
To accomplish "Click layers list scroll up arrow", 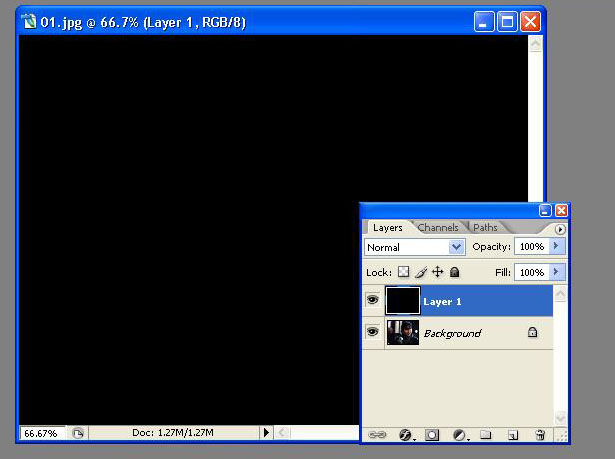I will pyautogui.click(x=560, y=295).
